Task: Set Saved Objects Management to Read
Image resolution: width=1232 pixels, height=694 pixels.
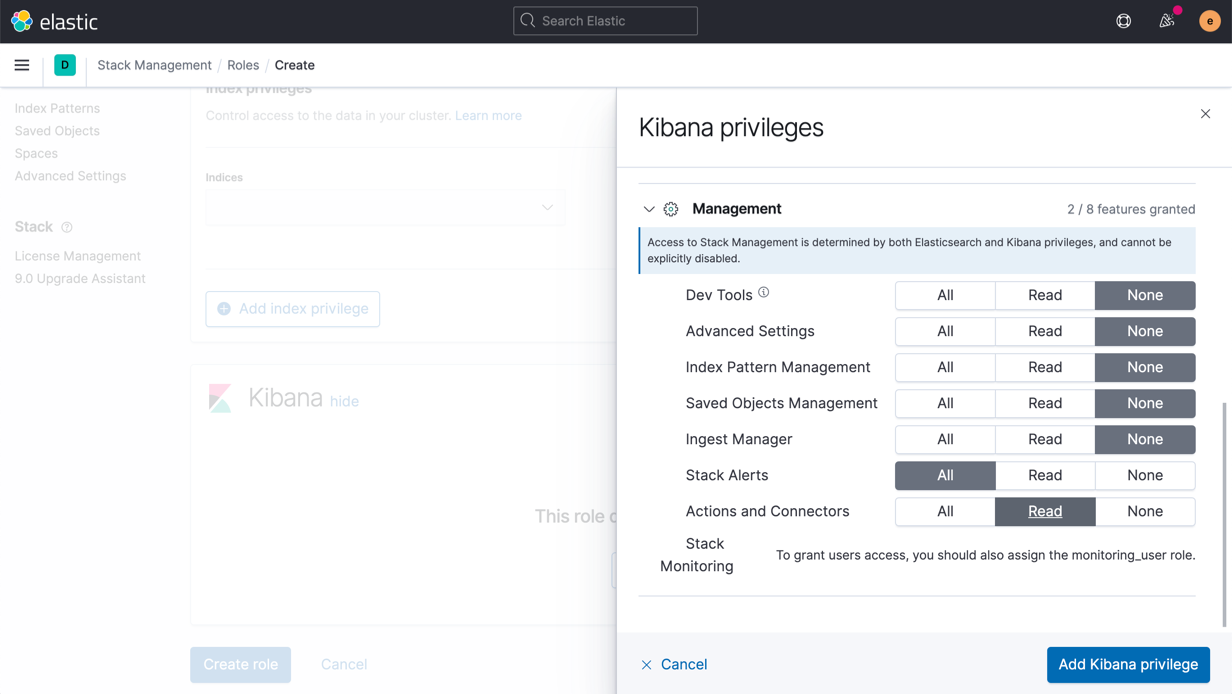Action: 1045,403
